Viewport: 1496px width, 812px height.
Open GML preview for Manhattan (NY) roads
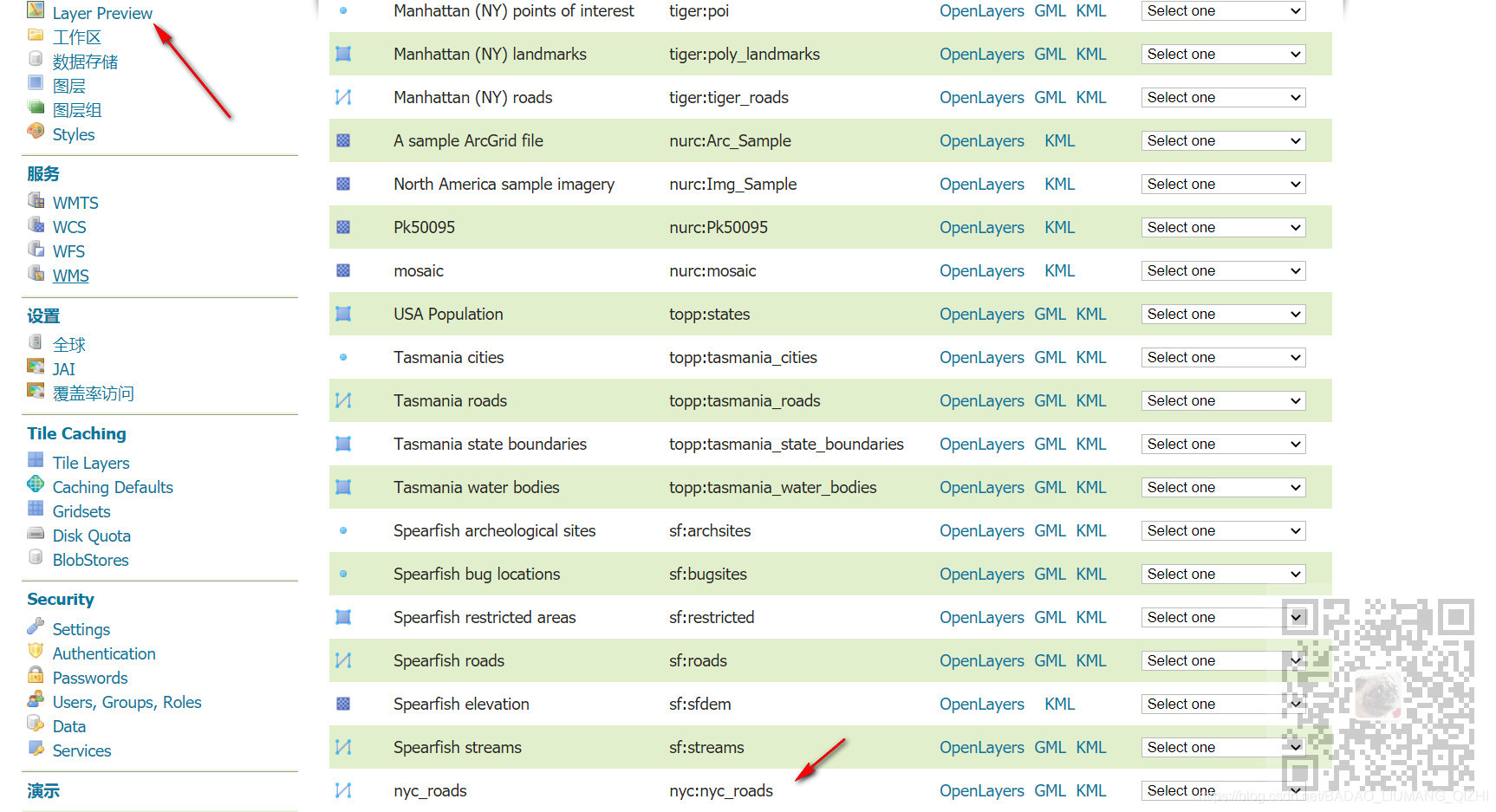[1050, 97]
